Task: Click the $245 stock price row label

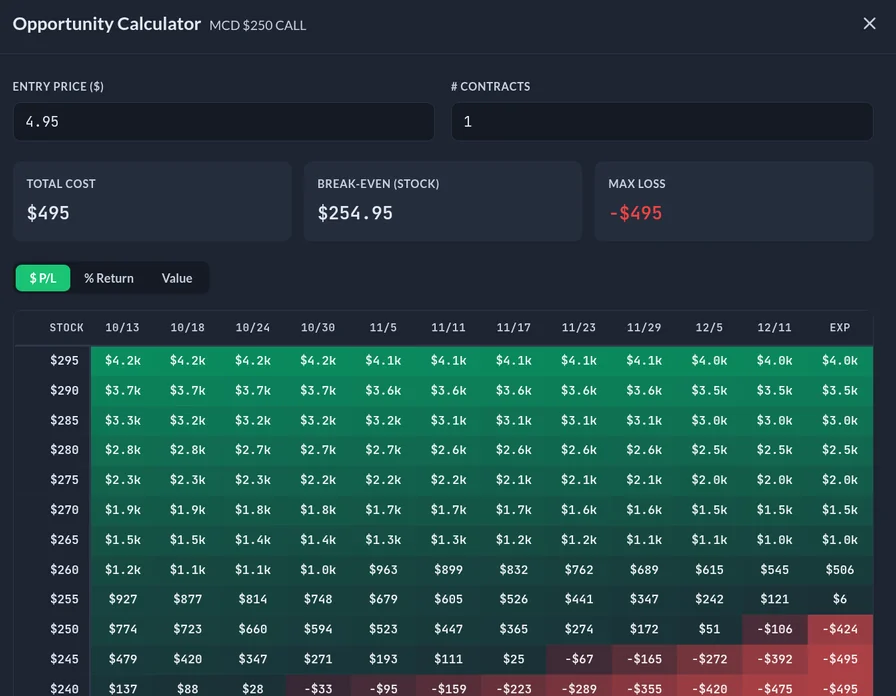Action: click(x=64, y=659)
